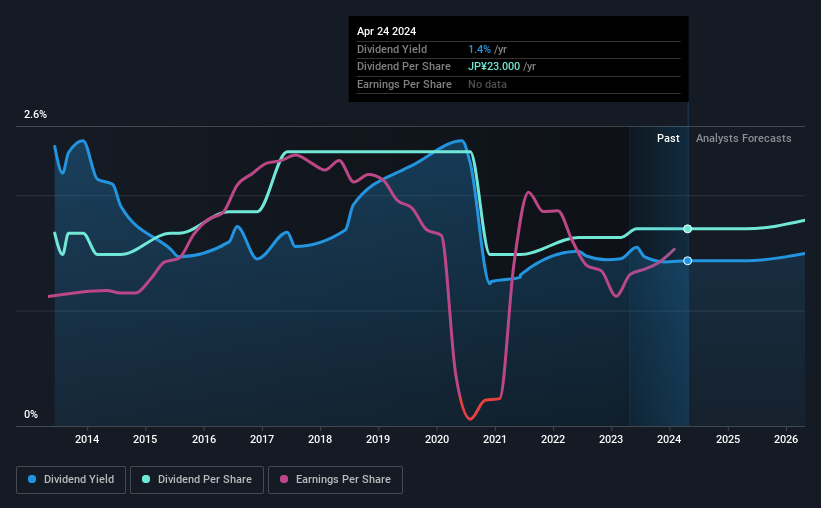821x508 pixels.
Task: Select the teal Dividend Per Share data point marker
Action: pyautogui.click(x=687, y=229)
